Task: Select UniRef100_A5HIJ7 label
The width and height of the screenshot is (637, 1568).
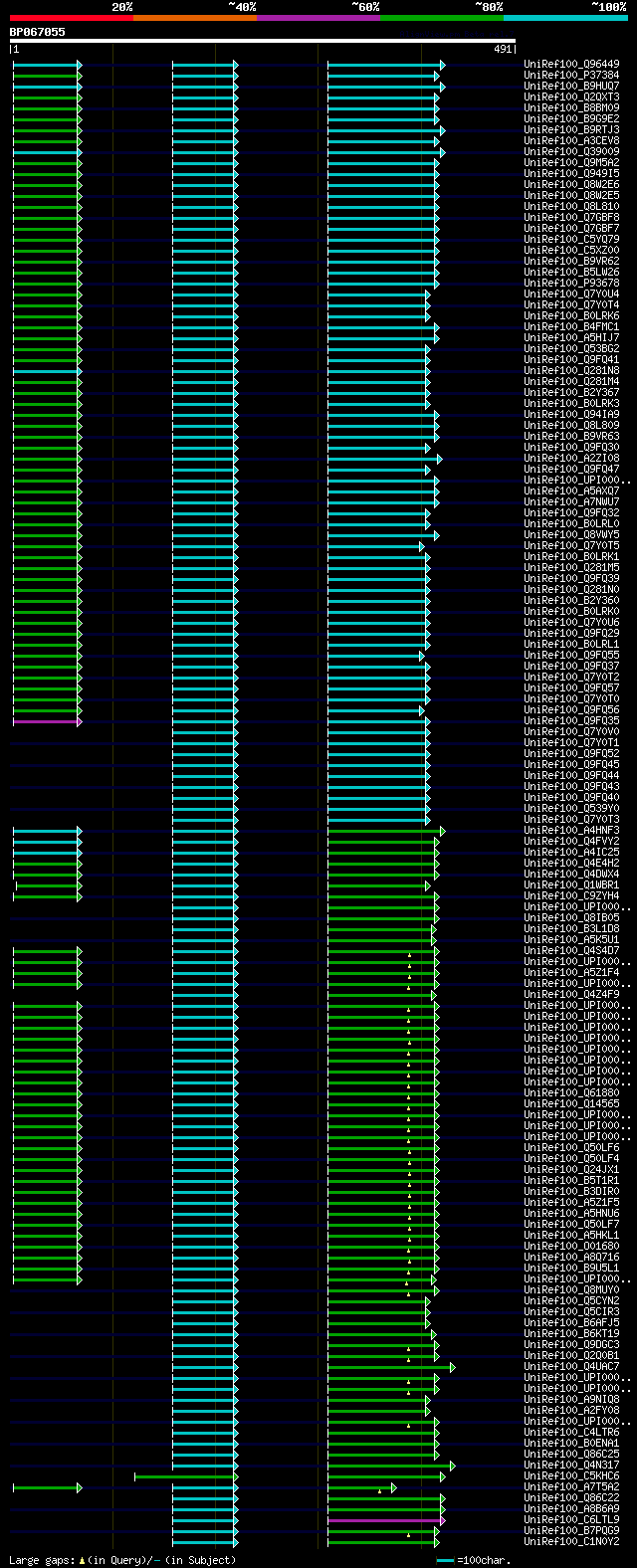Action: click(x=571, y=337)
